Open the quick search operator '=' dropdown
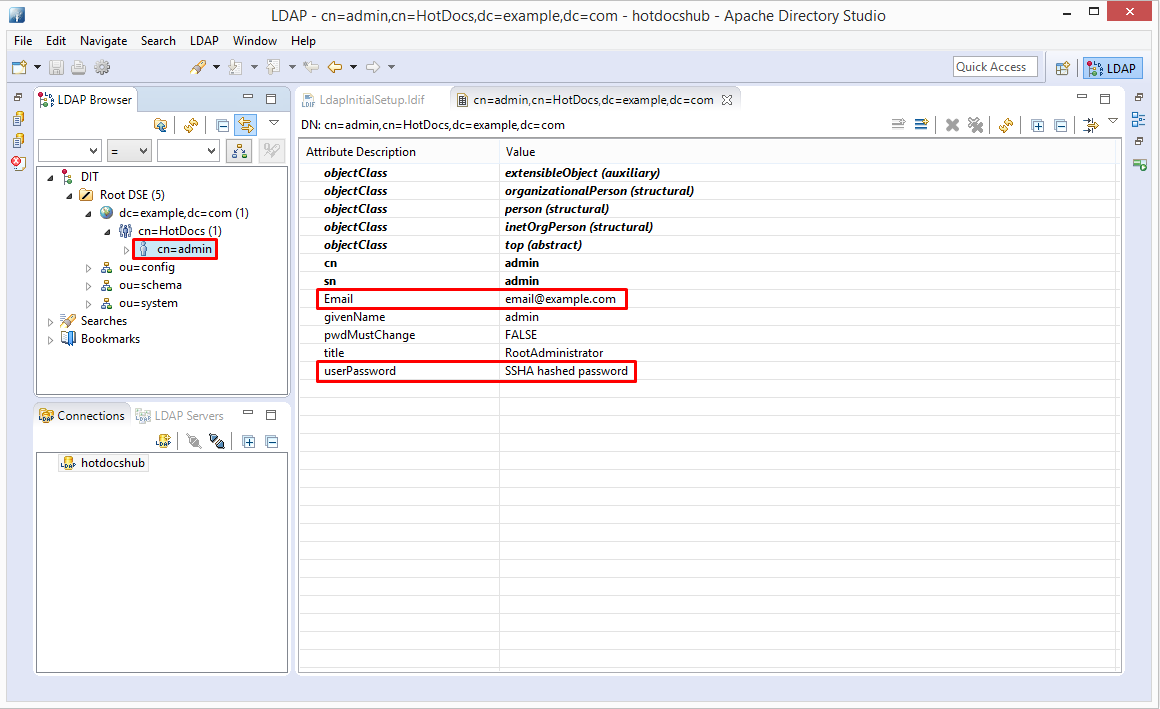 [129, 151]
